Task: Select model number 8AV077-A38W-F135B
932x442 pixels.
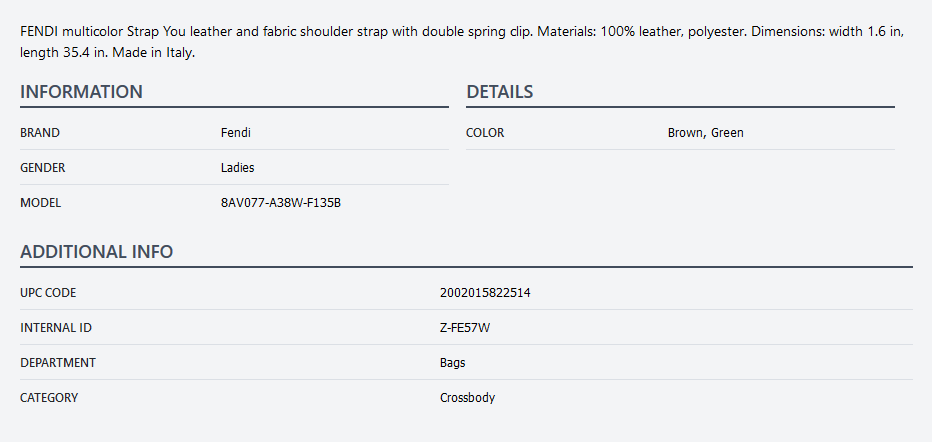Action: coord(281,203)
